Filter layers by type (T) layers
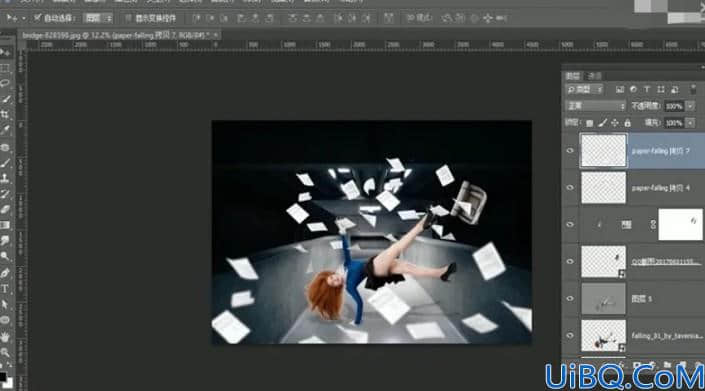Viewport: 705px width, 391px height. pos(647,90)
